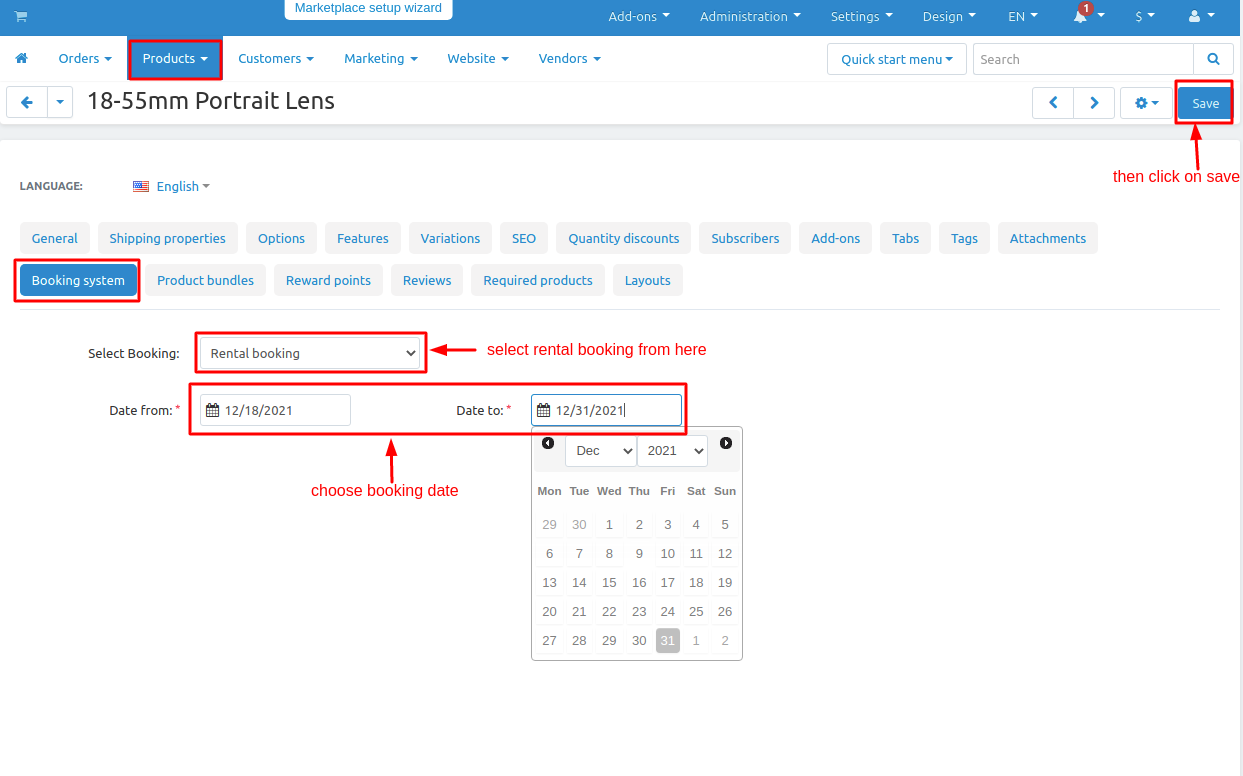Open the Marketing menu
The width and height of the screenshot is (1243, 776).
click(381, 59)
